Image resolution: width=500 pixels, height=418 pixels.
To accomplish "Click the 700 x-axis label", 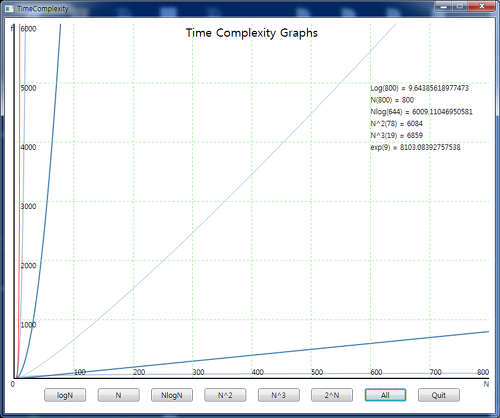I will 436,372.
